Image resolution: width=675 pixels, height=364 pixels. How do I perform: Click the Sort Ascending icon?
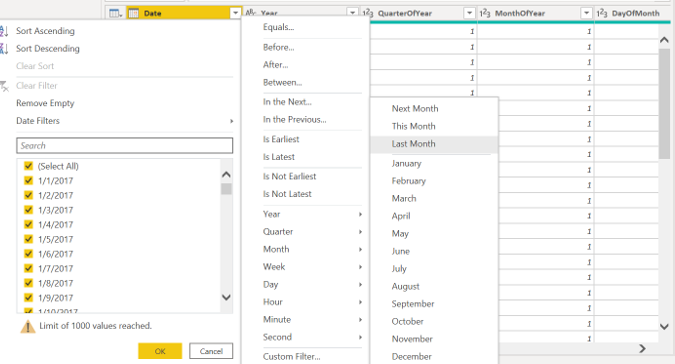click(4, 31)
